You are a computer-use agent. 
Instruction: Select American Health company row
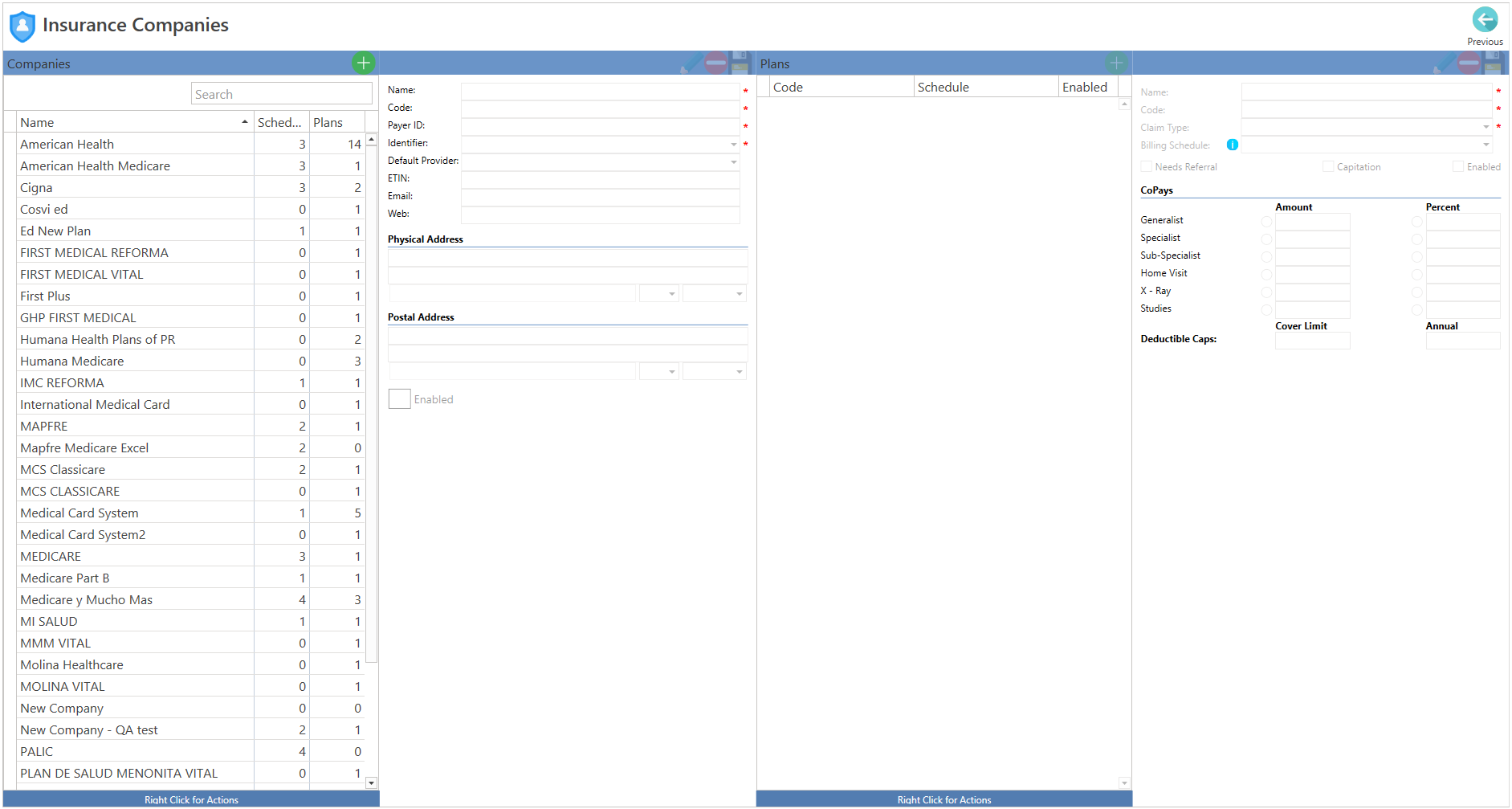point(191,144)
